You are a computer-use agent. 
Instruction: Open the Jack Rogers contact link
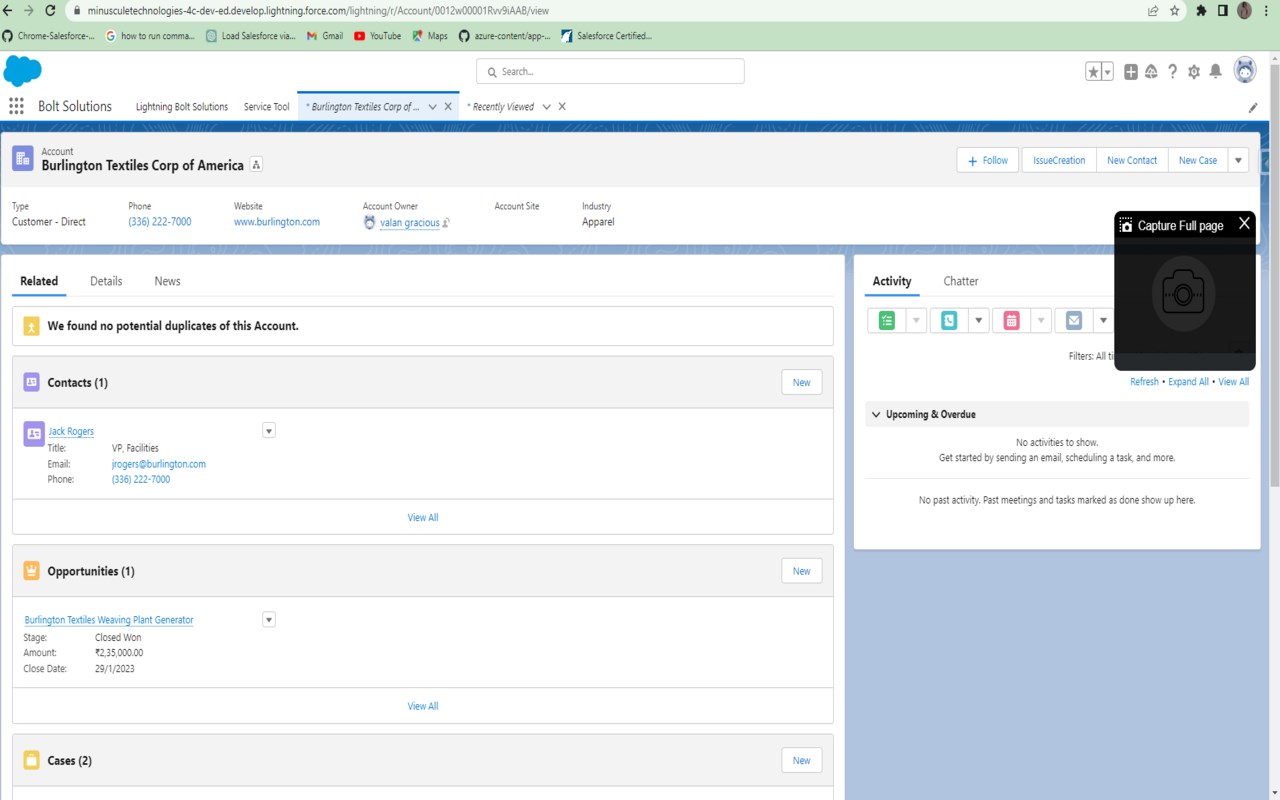click(x=71, y=431)
